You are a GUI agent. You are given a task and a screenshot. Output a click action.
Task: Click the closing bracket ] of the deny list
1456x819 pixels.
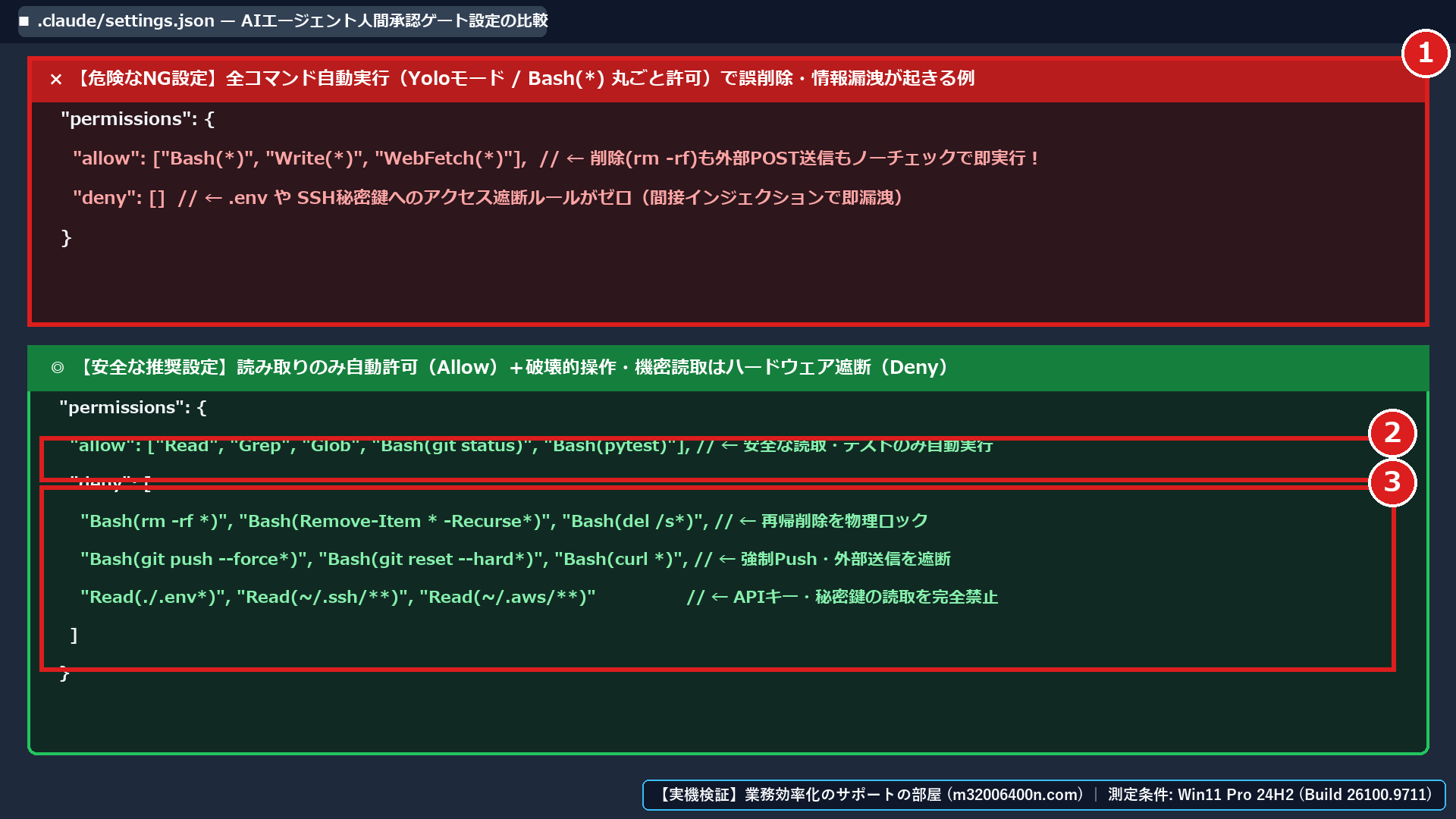tap(74, 635)
